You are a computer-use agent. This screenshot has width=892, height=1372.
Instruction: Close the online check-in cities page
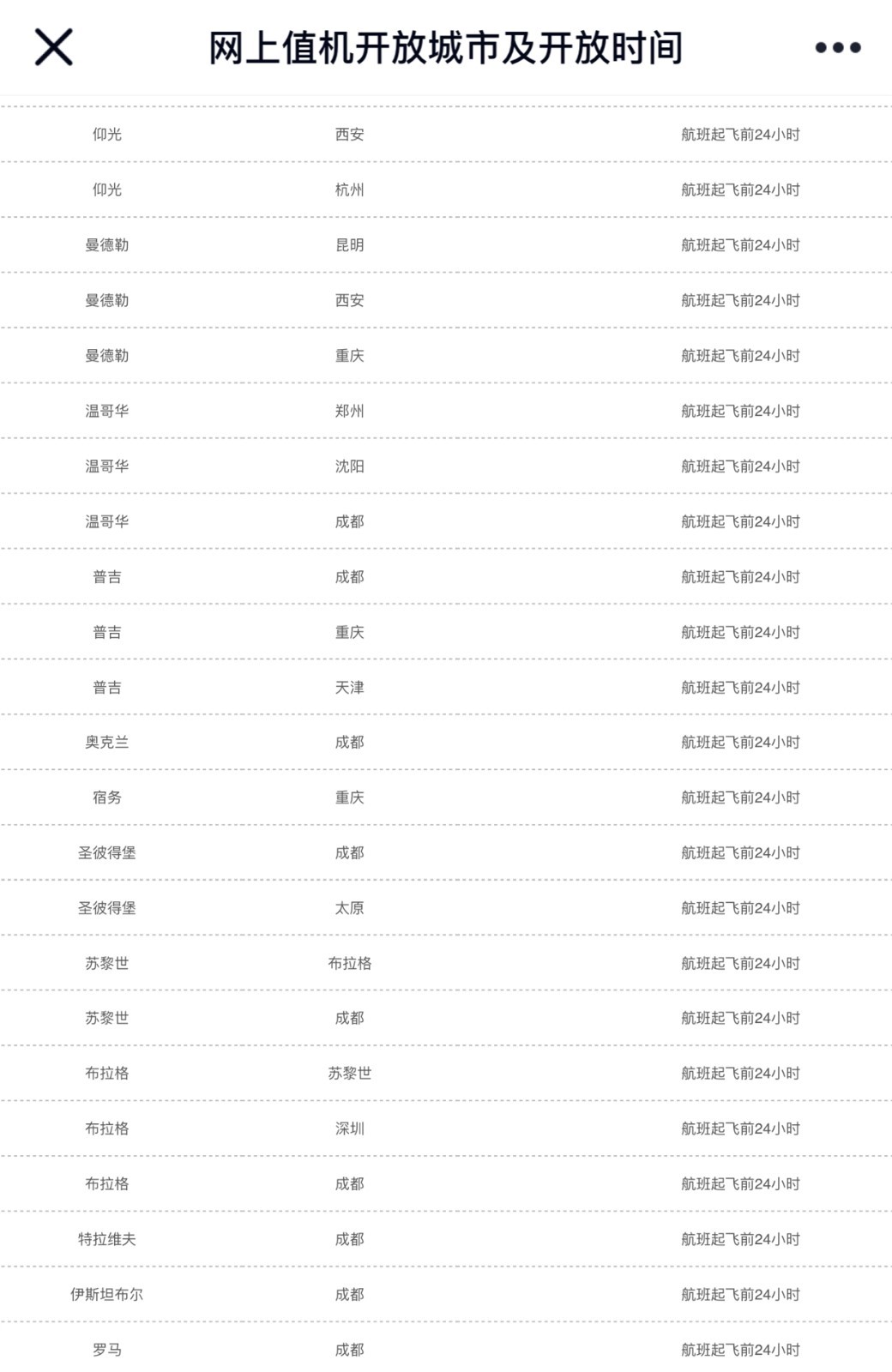[x=53, y=46]
